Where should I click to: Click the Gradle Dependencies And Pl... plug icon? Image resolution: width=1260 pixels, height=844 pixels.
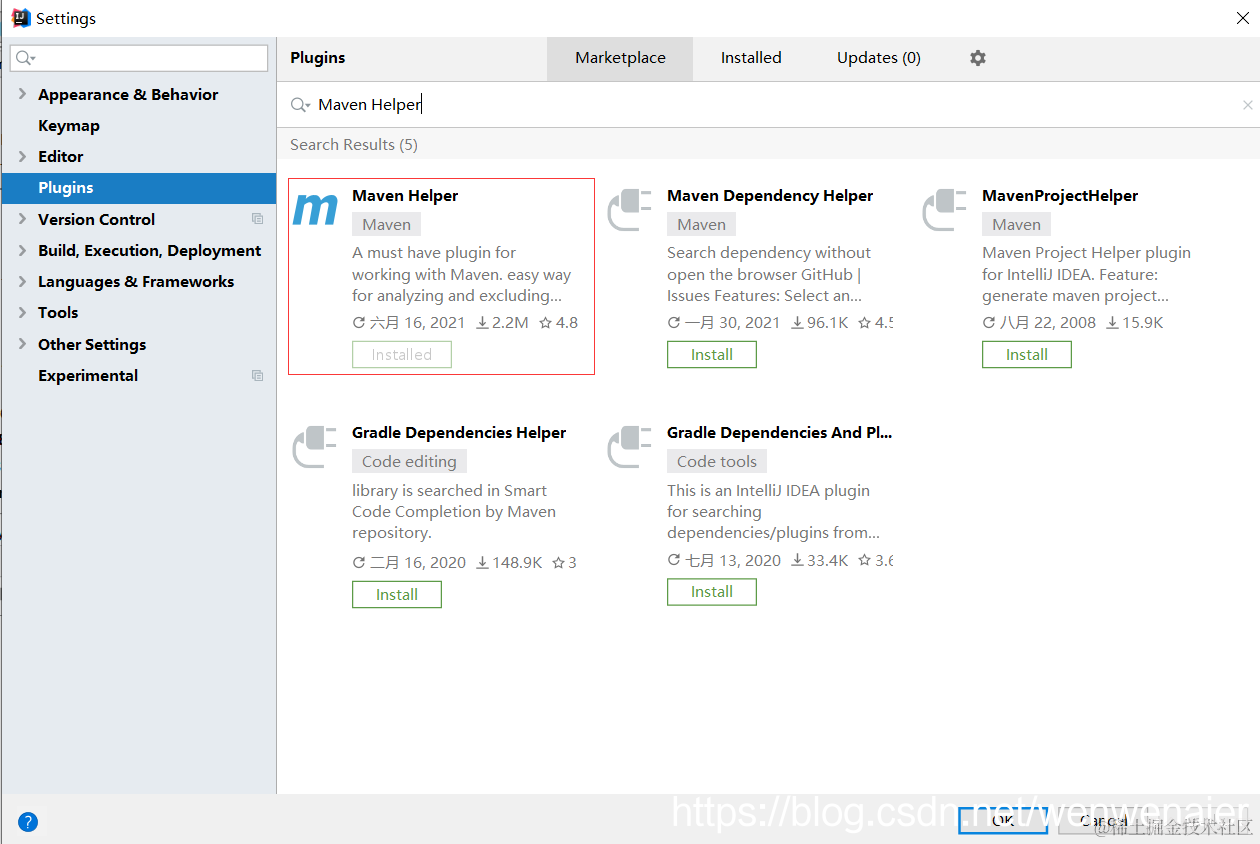tap(630, 447)
